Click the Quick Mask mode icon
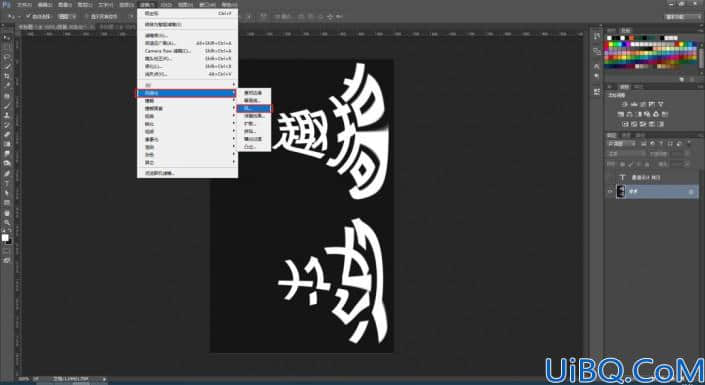Image resolution: width=705 pixels, height=385 pixels. [x=7, y=251]
